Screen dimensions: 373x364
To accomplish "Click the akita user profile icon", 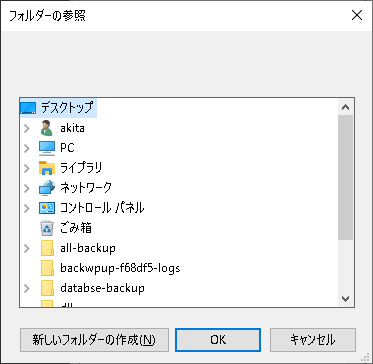I will coord(47,128).
